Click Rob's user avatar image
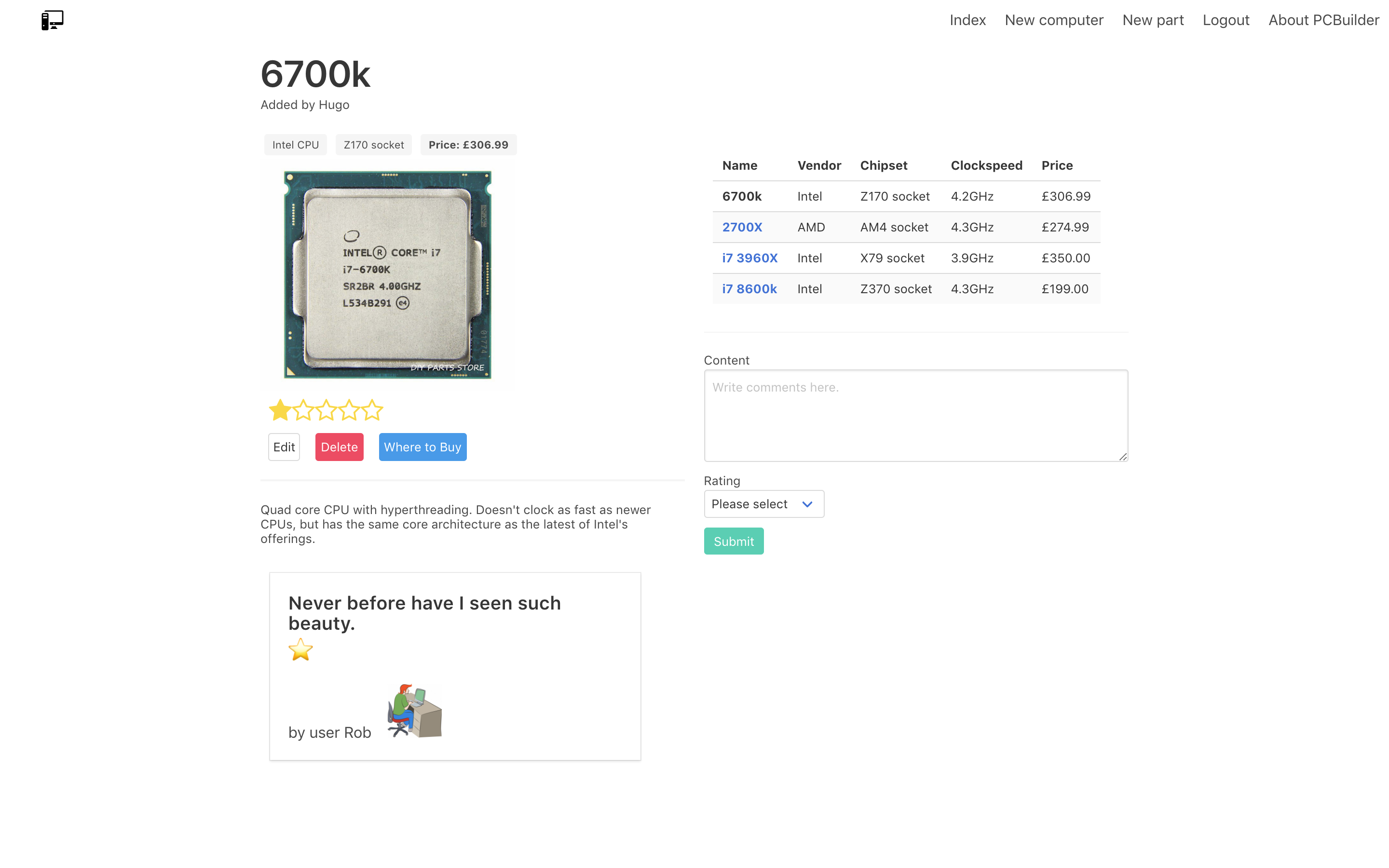 point(414,711)
